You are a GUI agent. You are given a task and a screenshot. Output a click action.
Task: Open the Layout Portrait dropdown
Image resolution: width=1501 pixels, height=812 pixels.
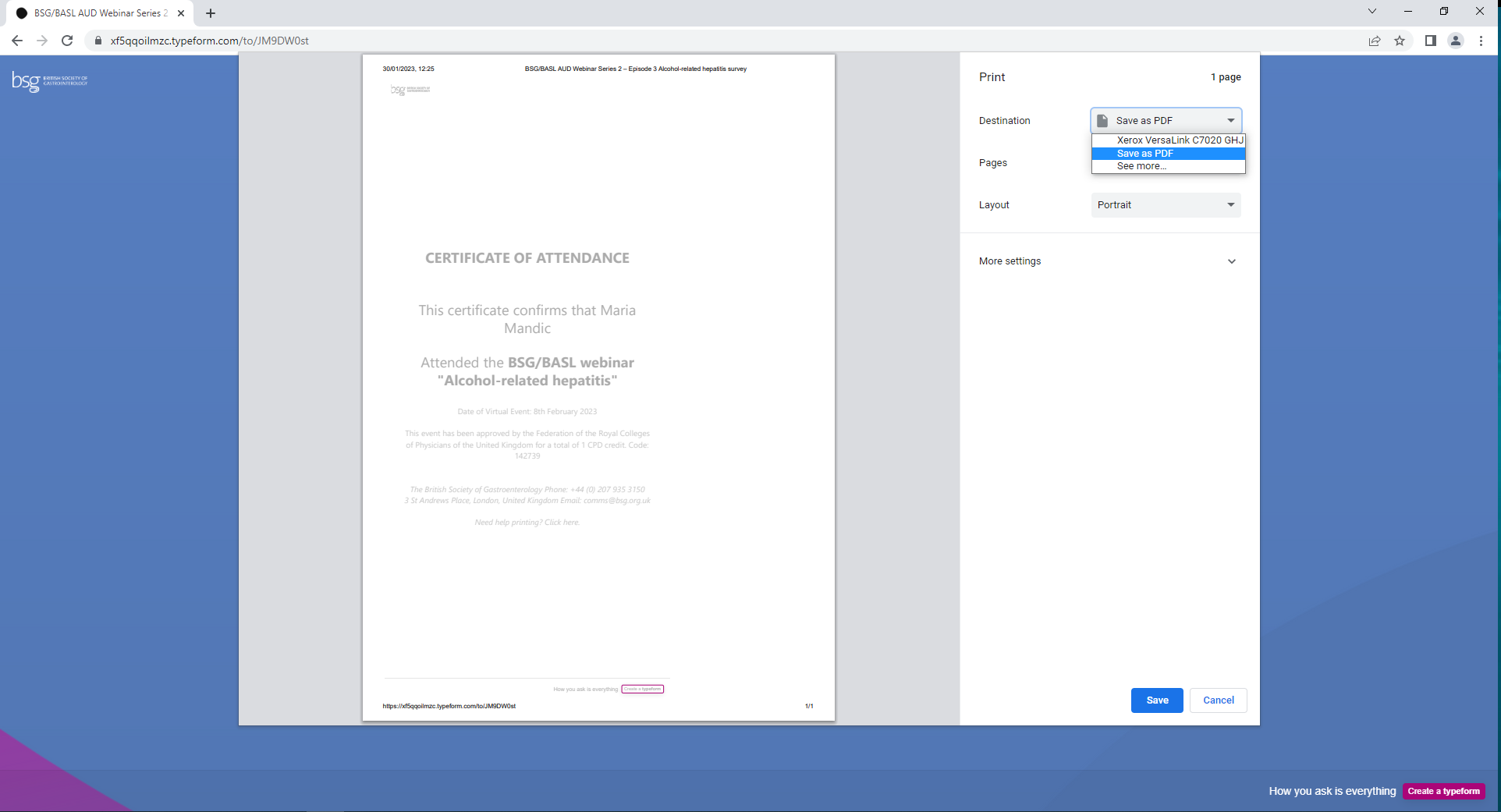pyautogui.click(x=1166, y=205)
